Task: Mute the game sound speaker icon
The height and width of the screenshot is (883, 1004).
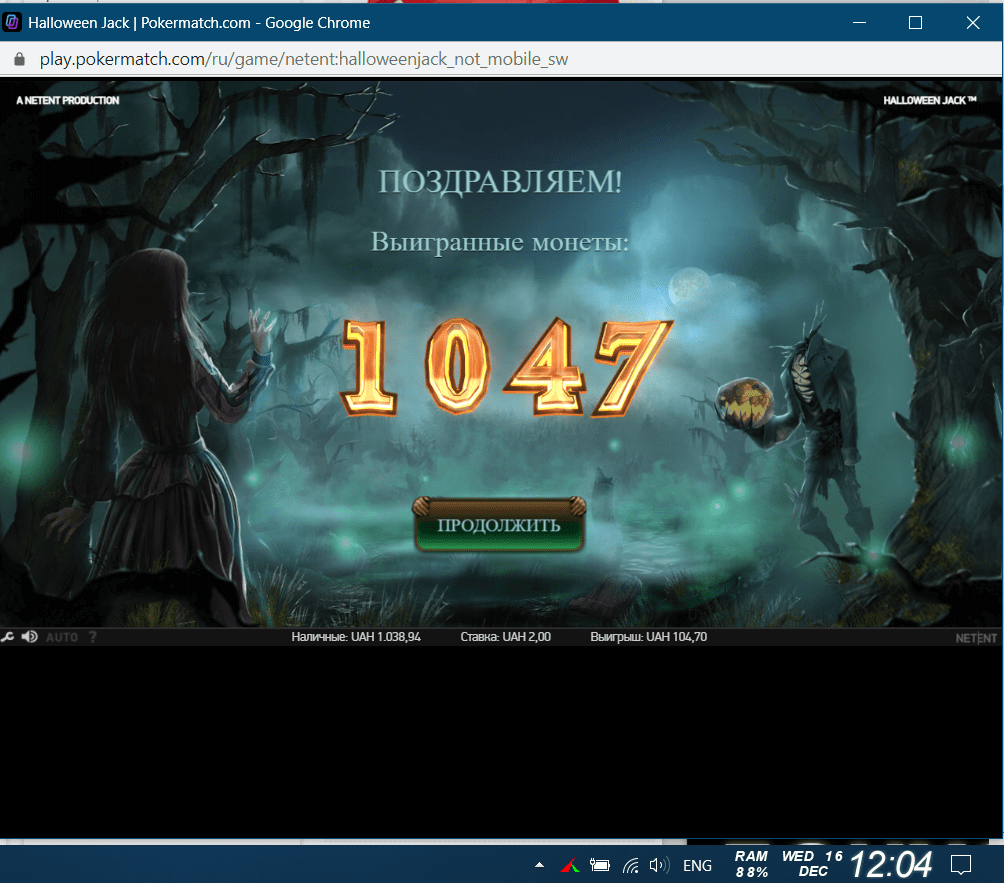Action: (29, 637)
